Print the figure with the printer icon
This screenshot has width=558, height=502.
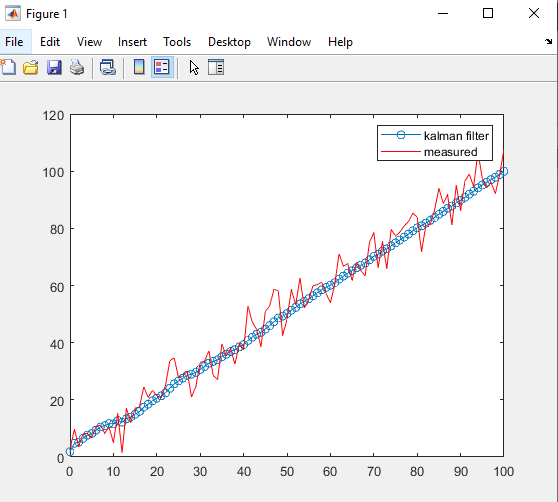(77, 67)
